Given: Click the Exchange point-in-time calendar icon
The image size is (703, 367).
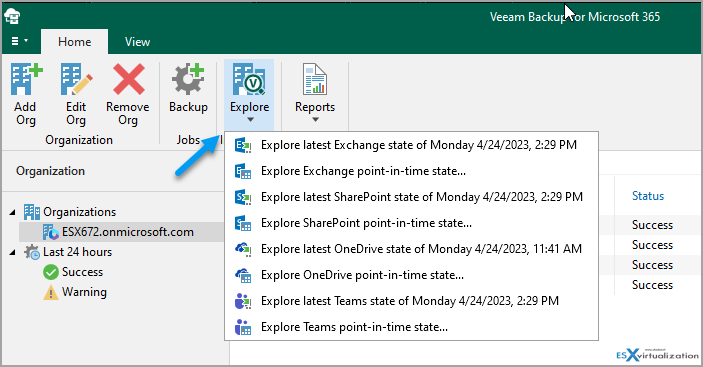Looking at the screenshot, I should point(243,171).
